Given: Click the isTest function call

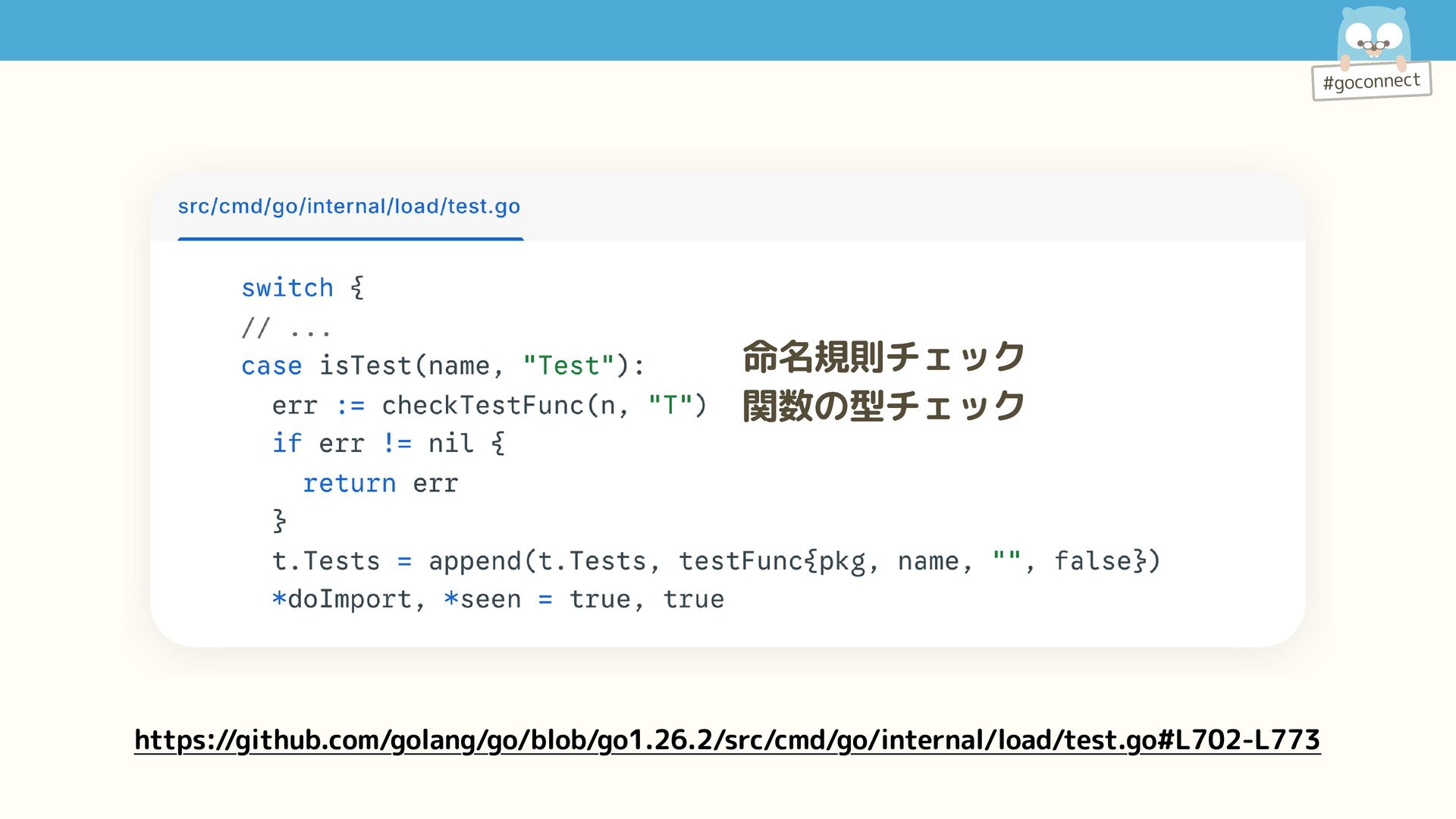Looking at the screenshot, I should [366, 366].
